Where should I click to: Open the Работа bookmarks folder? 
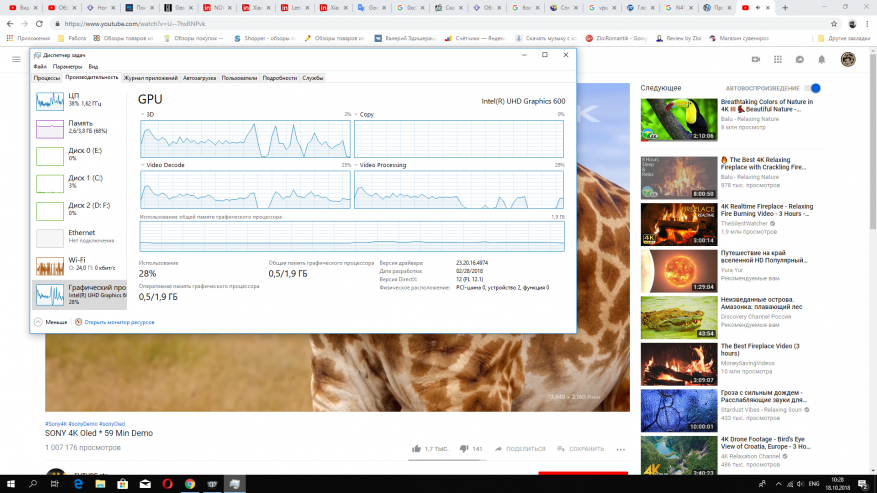coord(72,39)
